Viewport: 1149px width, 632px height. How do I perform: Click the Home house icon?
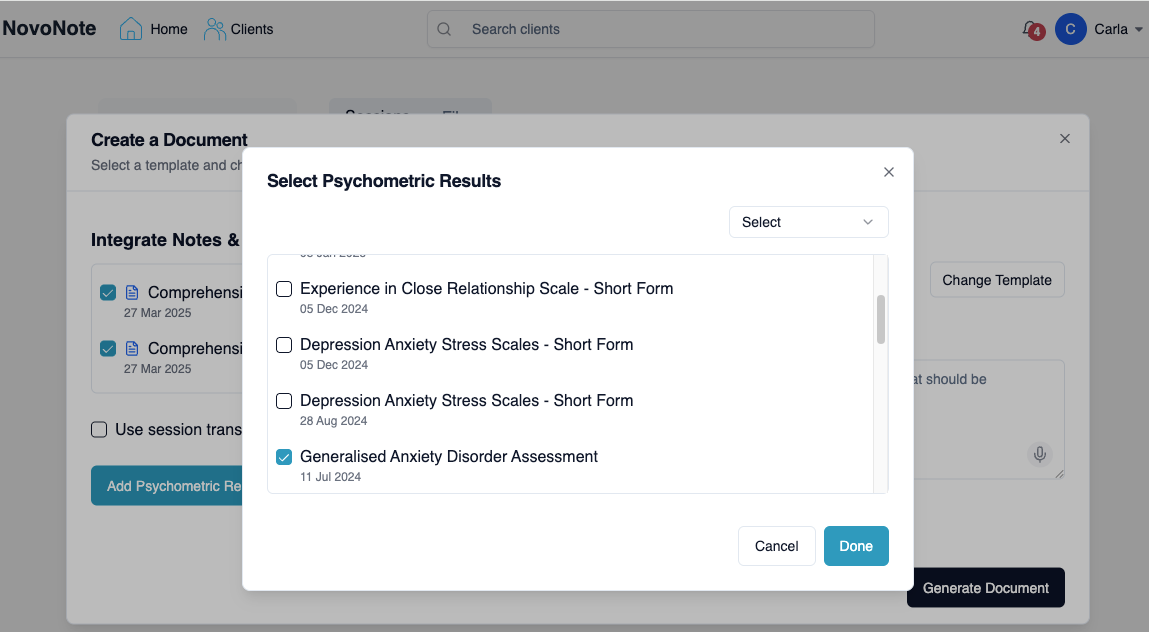pyautogui.click(x=131, y=29)
